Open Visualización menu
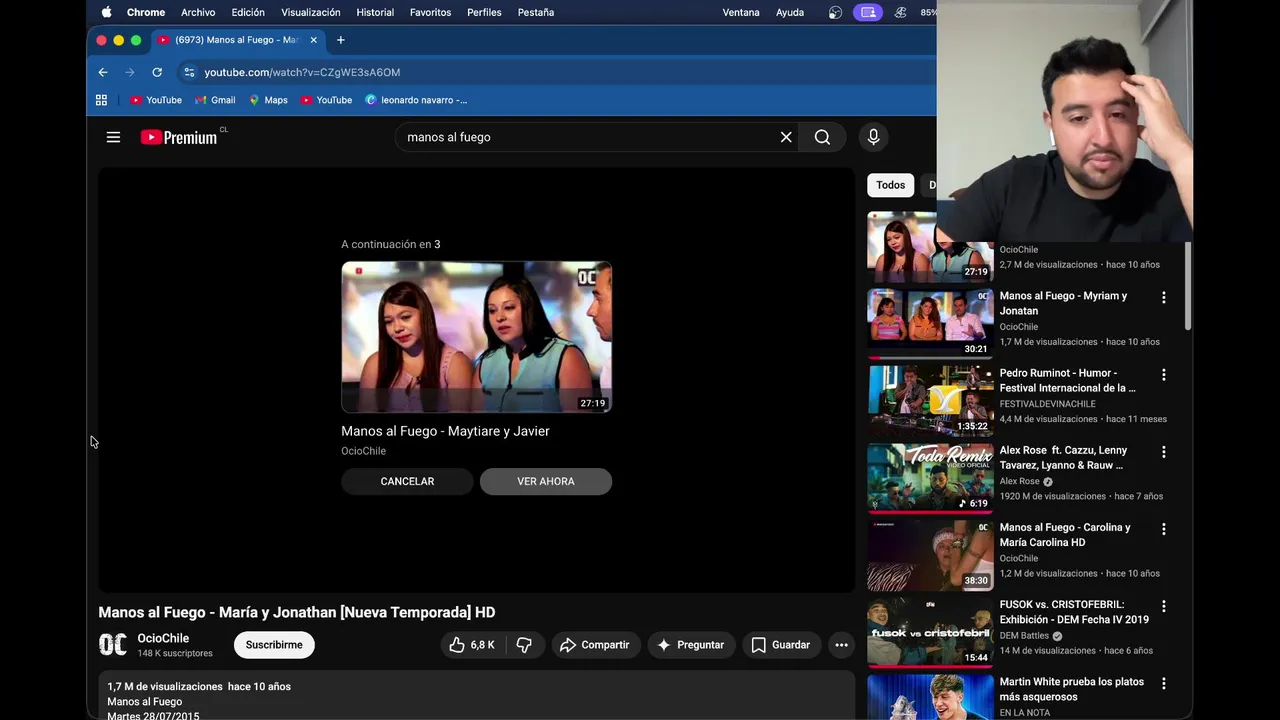1280x720 pixels. point(311,12)
